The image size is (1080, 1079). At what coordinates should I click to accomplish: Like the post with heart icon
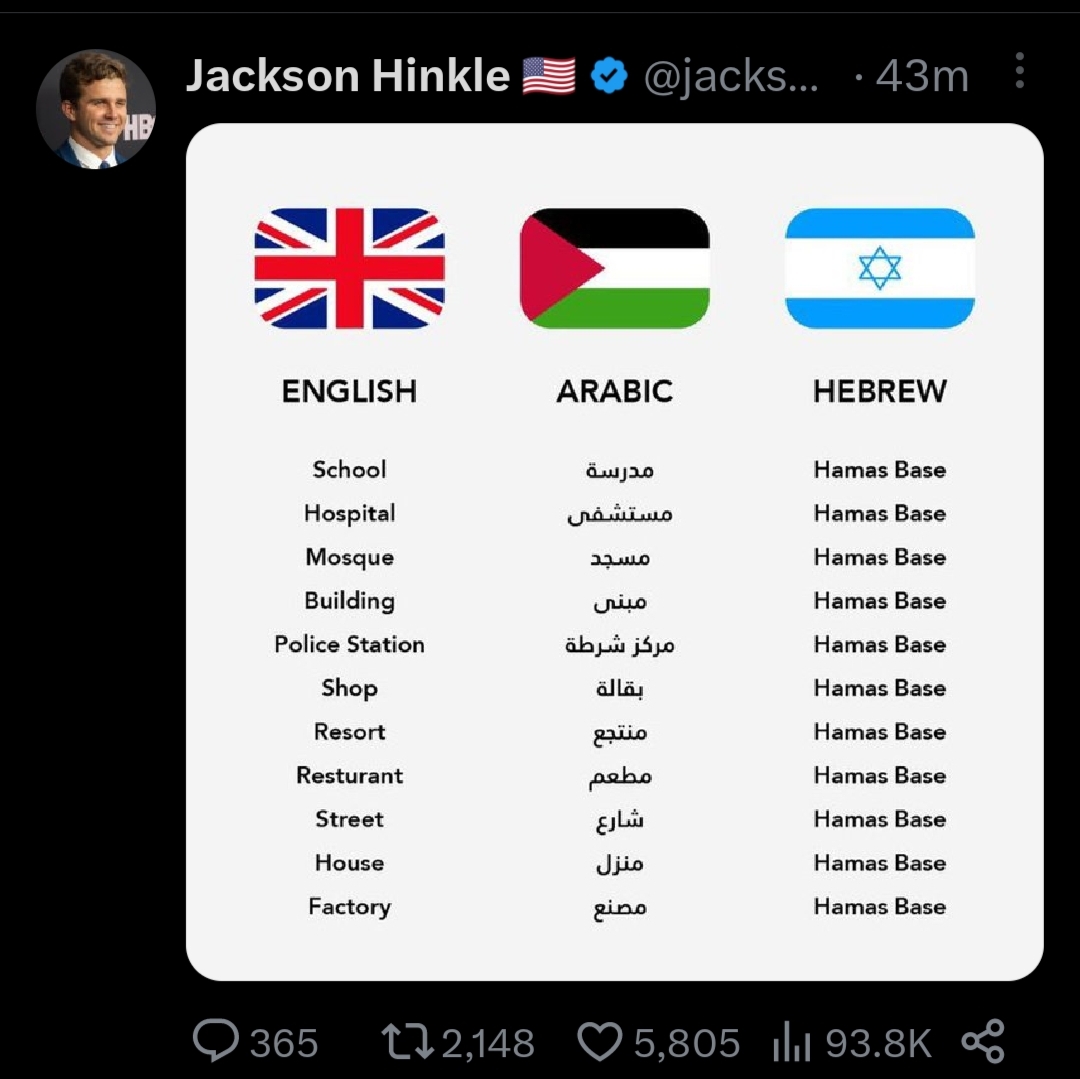click(600, 1041)
